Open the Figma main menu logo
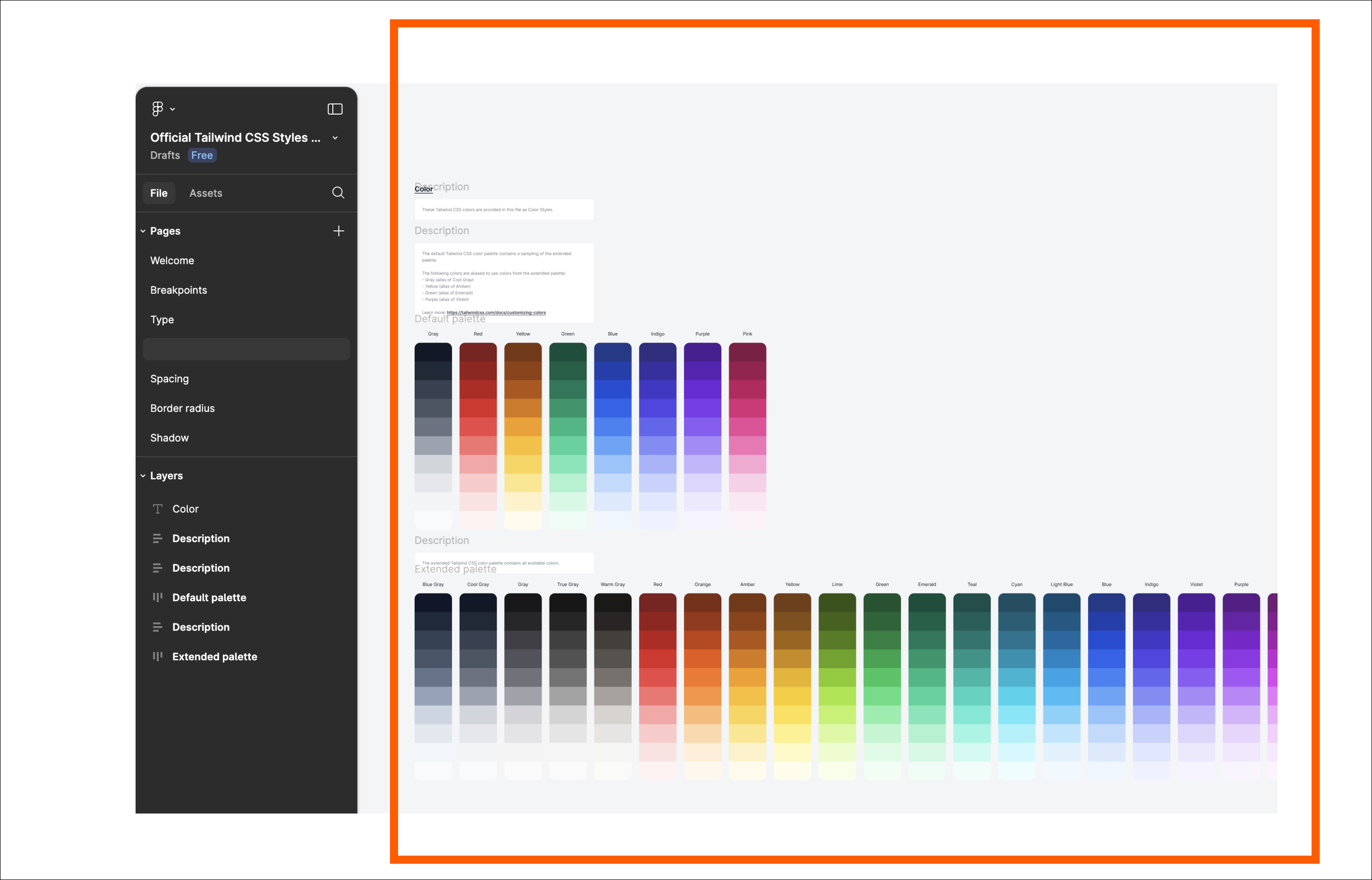1372x880 pixels. coord(158,109)
